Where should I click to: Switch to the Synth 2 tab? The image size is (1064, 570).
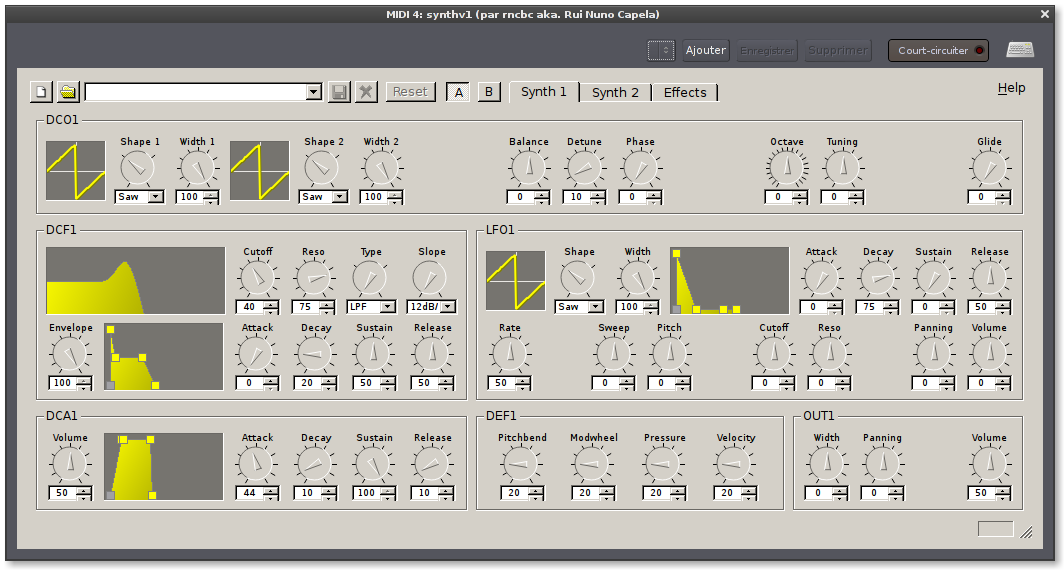click(x=615, y=92)
